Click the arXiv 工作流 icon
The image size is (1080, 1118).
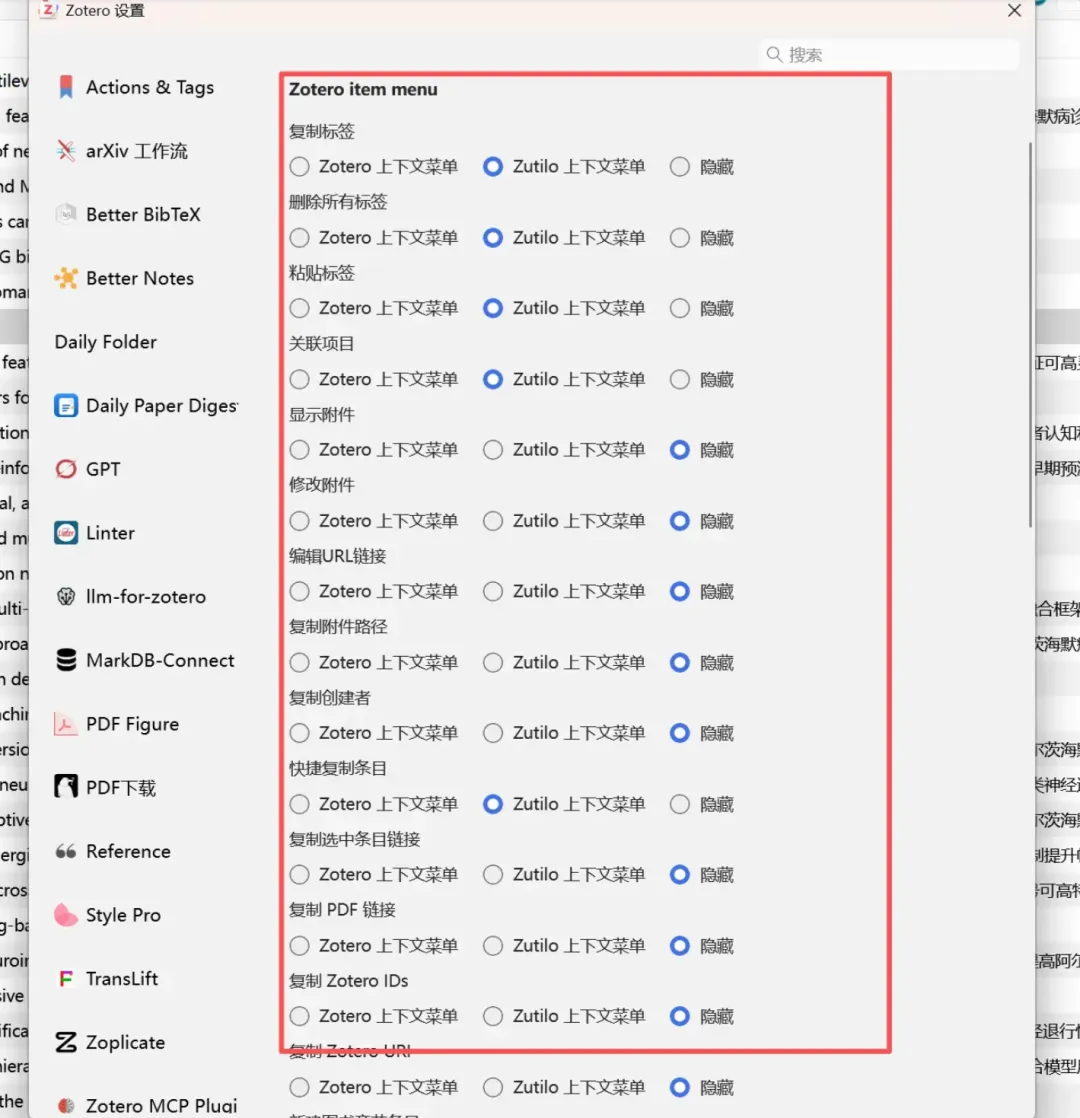(66, 150)
